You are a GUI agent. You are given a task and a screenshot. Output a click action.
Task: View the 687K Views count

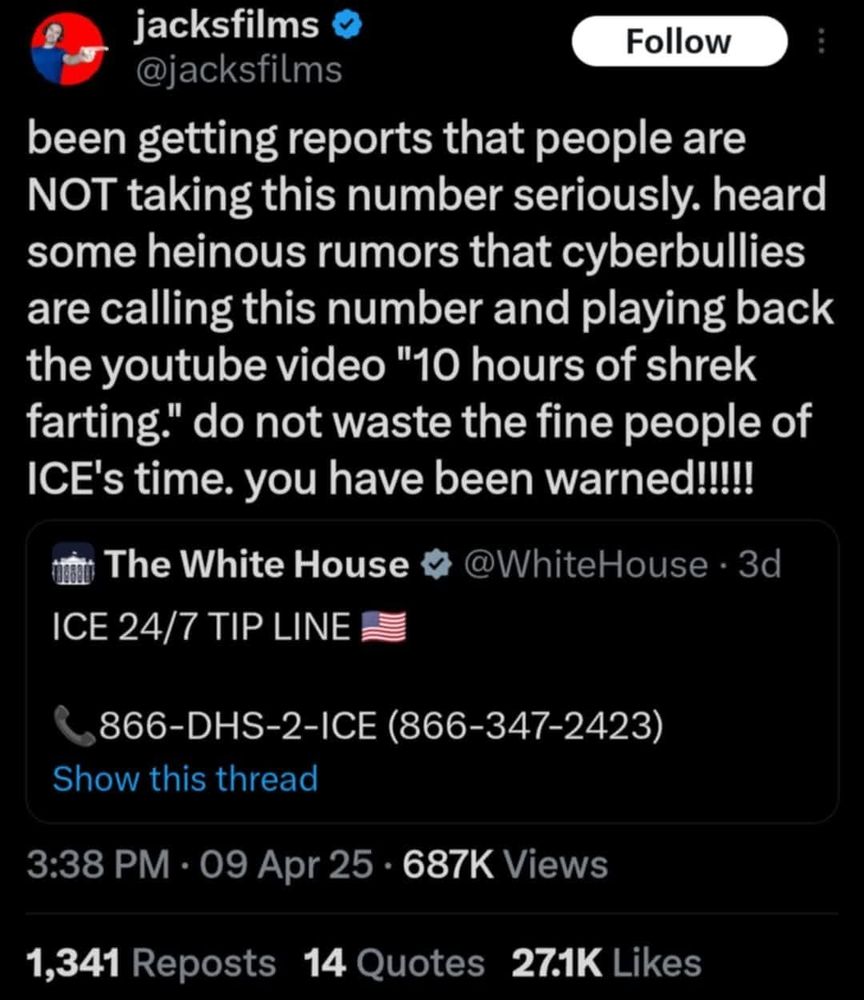tap(505, 865)
